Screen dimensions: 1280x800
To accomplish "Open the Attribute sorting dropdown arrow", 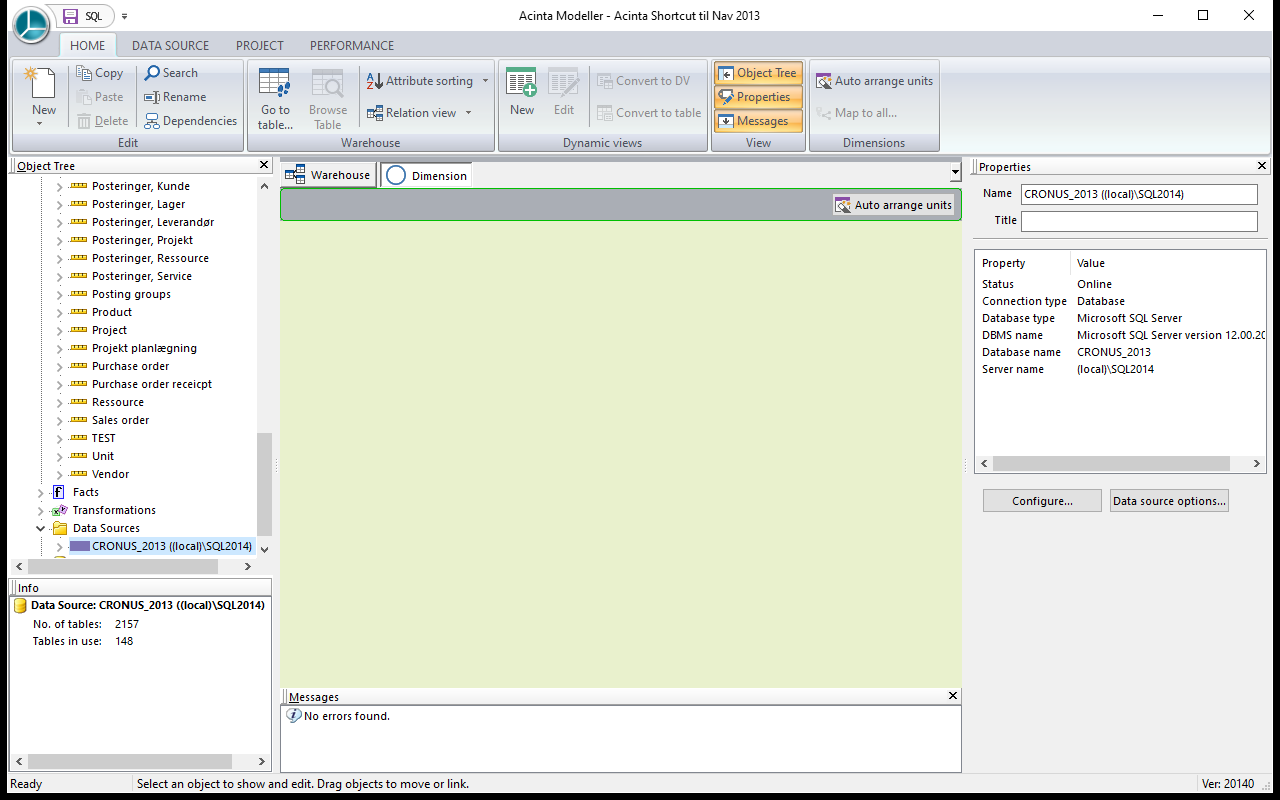I will coord(485,81).
